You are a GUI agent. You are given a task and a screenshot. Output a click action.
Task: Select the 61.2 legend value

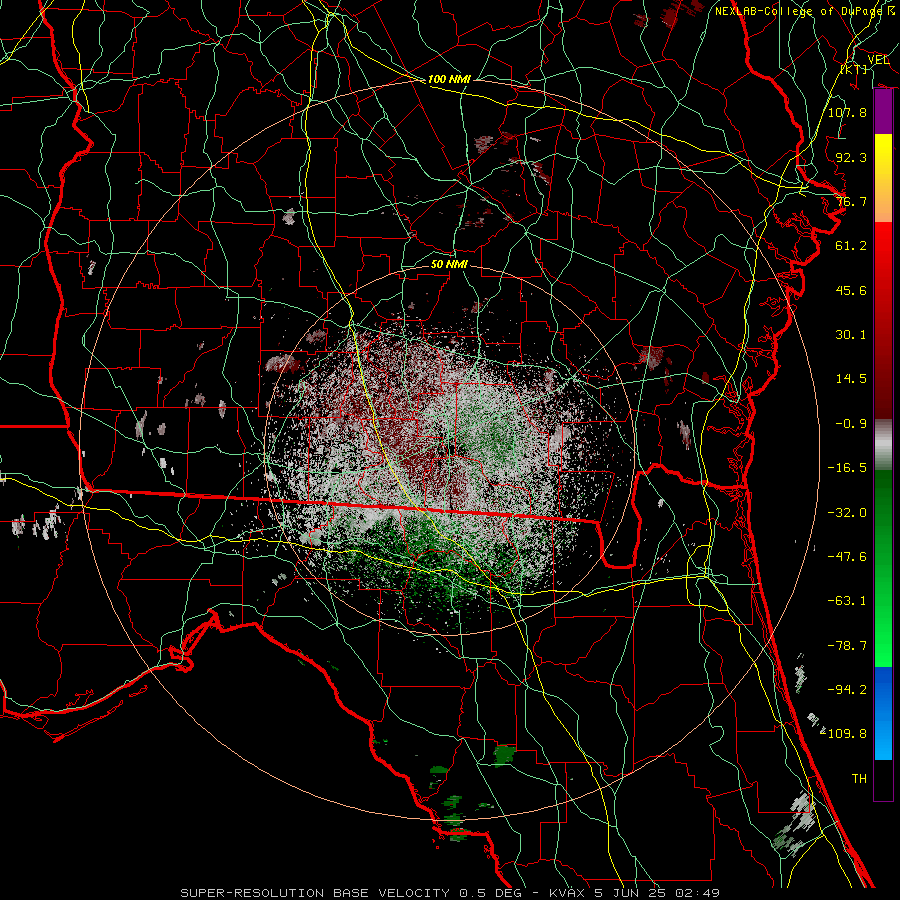click(x=851, y=246)
